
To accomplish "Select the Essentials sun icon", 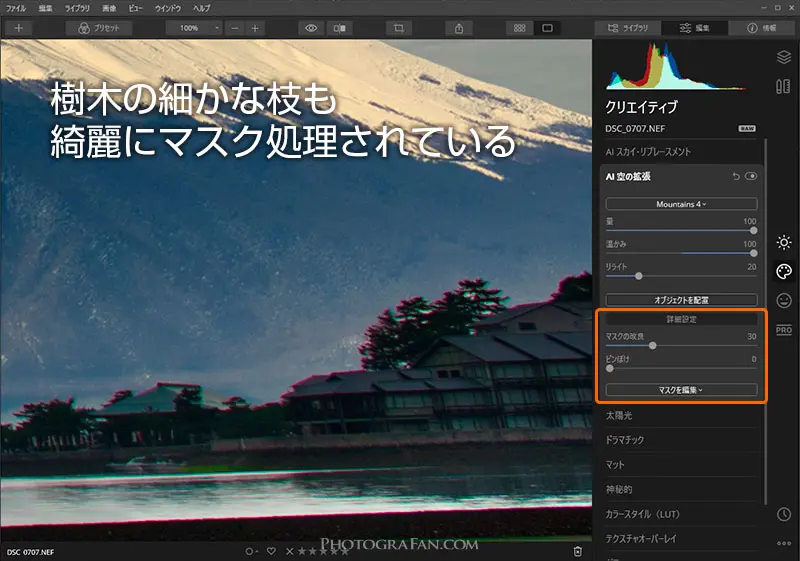I will [x=784, y=242].
